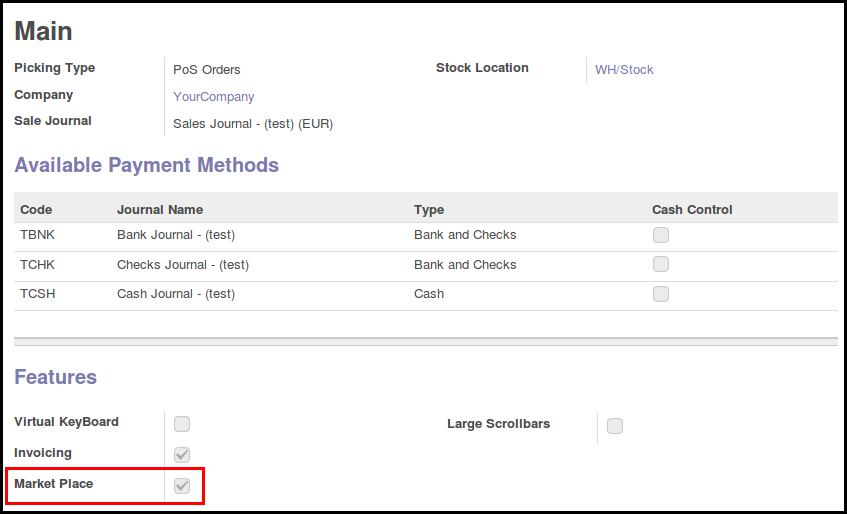847x514 pixels.
Task: Toggle Cash Control checkbox for Bank Journal row
Action: [x=661, y=235]
